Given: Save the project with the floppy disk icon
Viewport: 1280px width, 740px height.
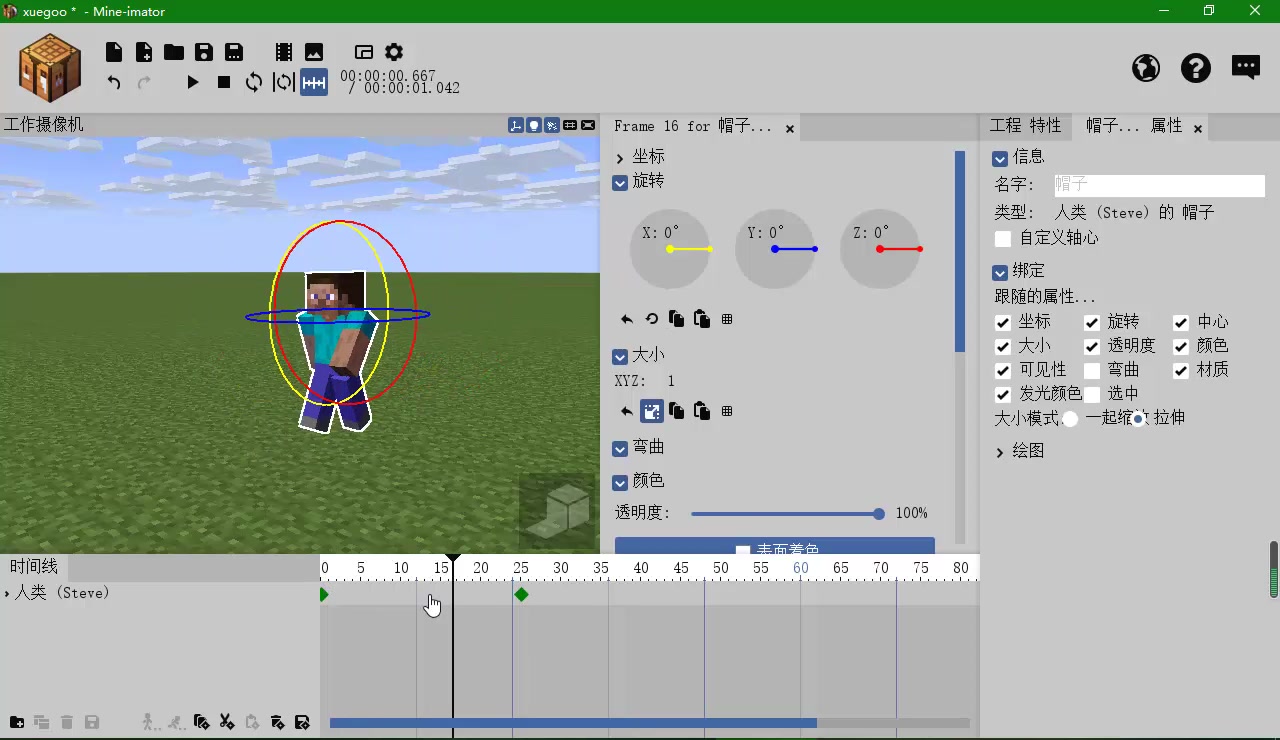Looking at the screenshot, I should (204, 52).
